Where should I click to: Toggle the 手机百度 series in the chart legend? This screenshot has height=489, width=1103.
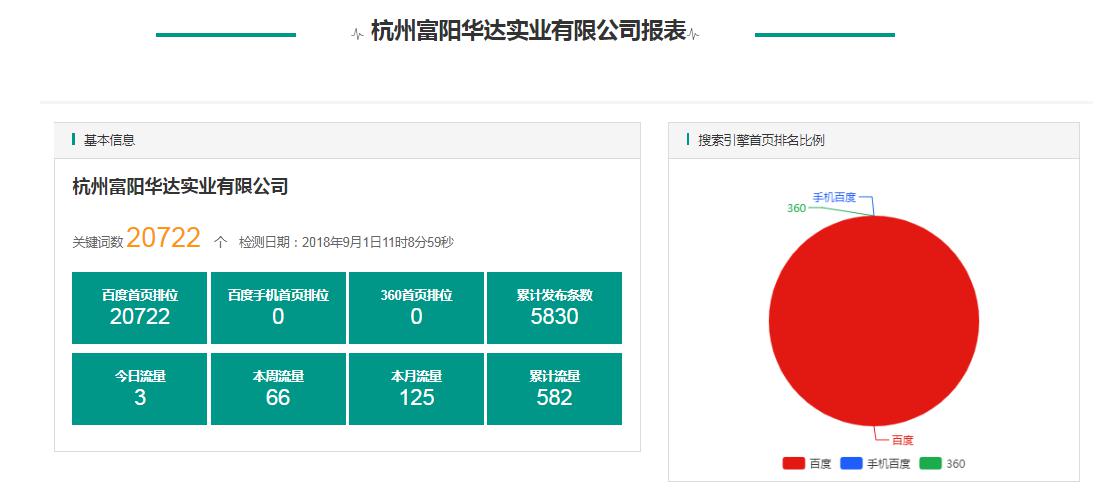(875, 464)
